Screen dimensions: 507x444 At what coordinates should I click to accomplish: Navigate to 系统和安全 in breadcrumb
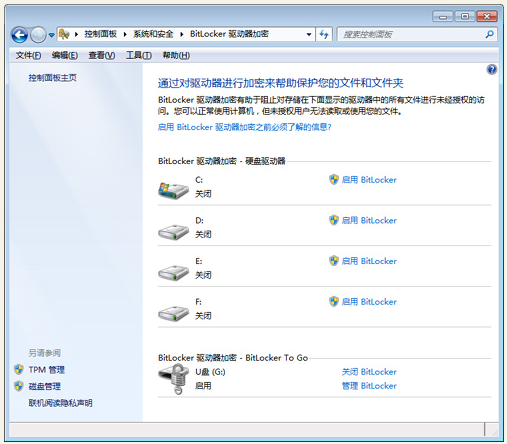tap(153, 34)
